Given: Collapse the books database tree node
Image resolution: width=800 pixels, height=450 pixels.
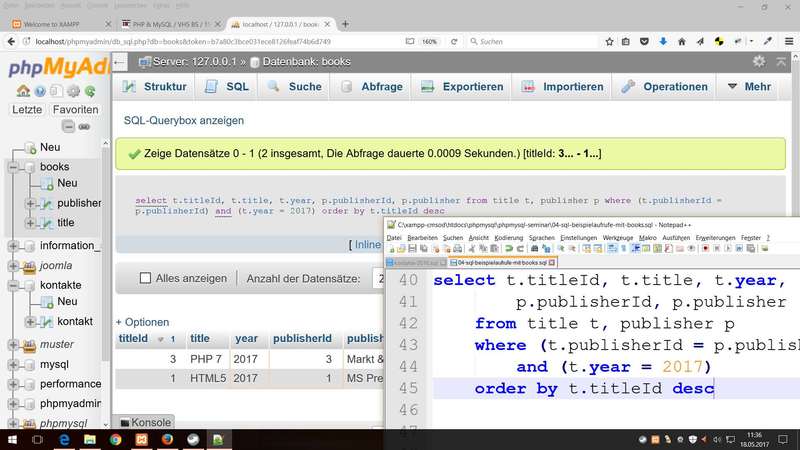Looking at the screenshot, I should [x=13, y=167].
